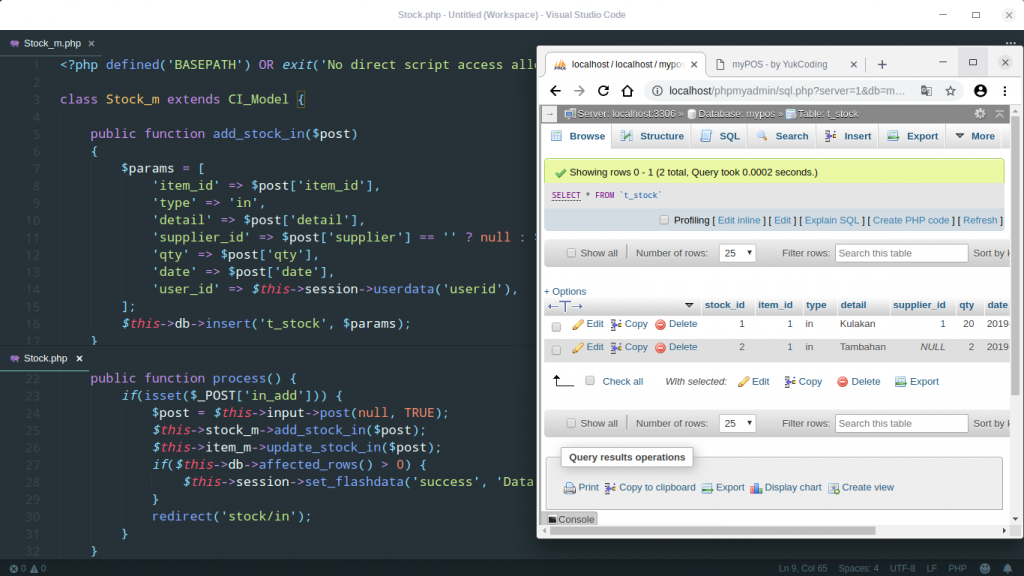Expand the + Options link above table
The width and height of the screenshot is (1024, 576).
click(565, 292)
